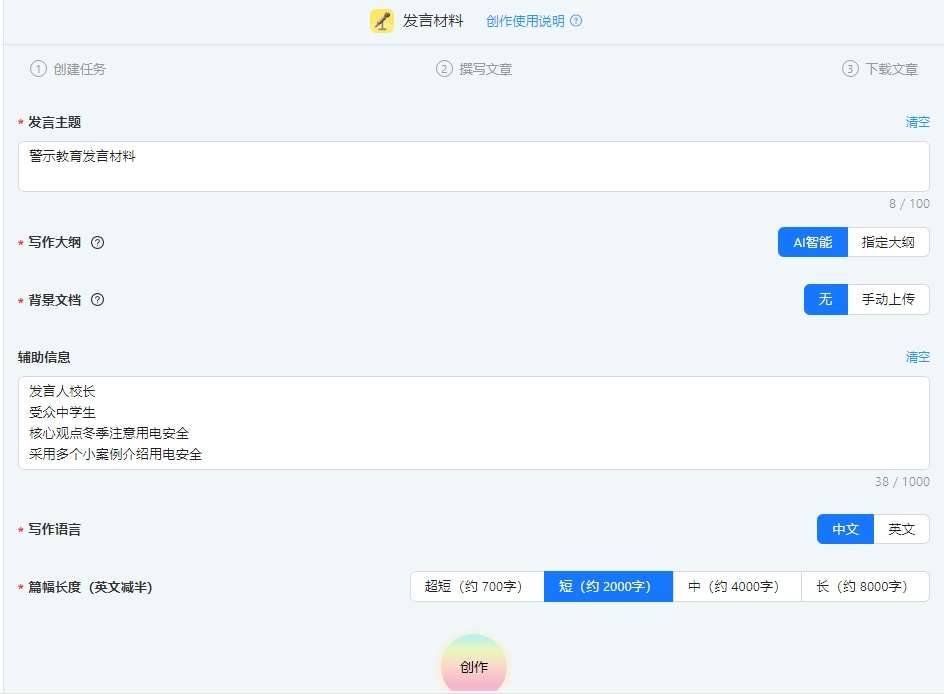Viewport: 944px width, 694px height.
Task: Open the help icon next to 写作大纲
Action: [98, 243]
